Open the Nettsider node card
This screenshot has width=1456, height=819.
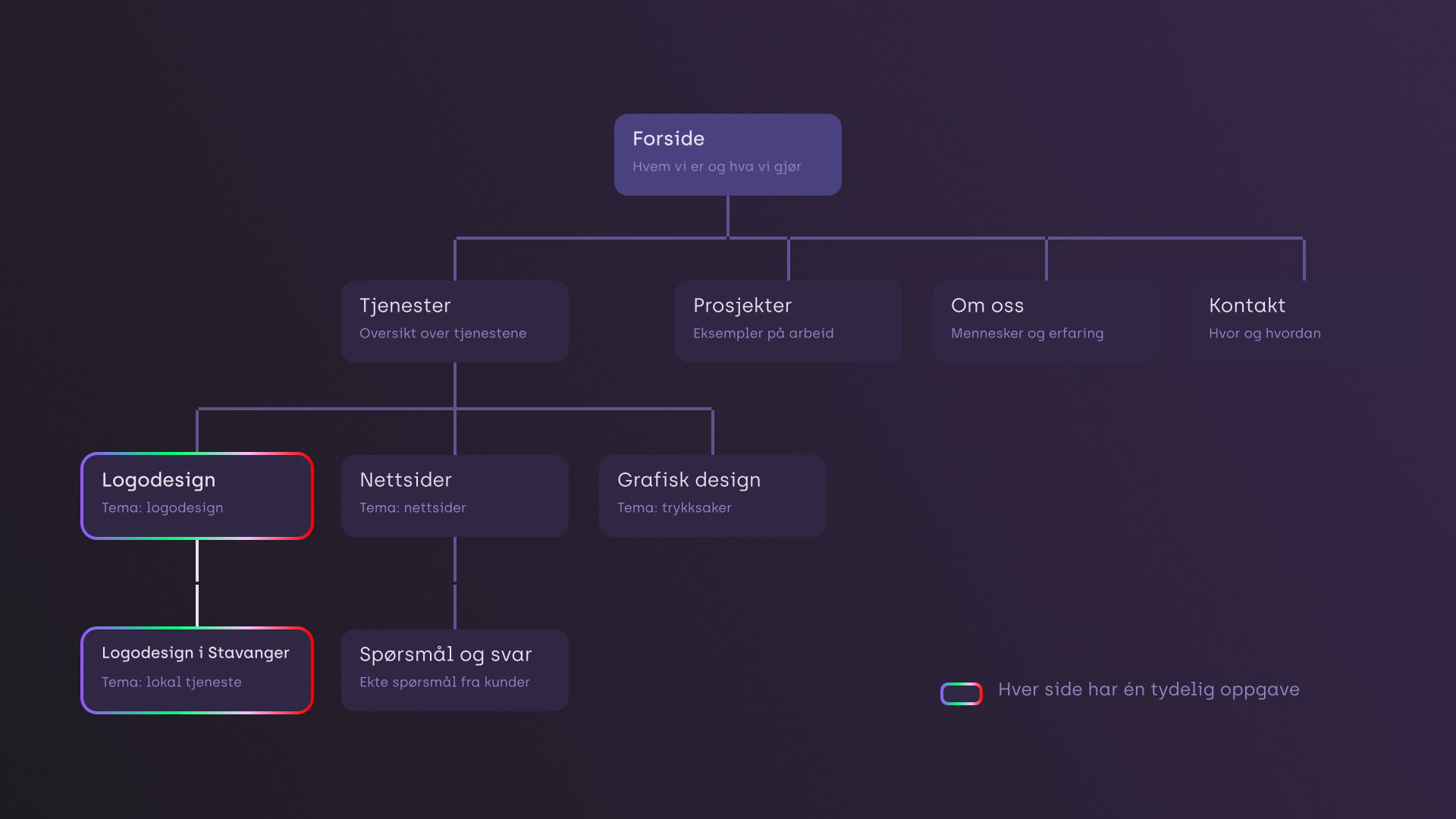tap(455, 496)
